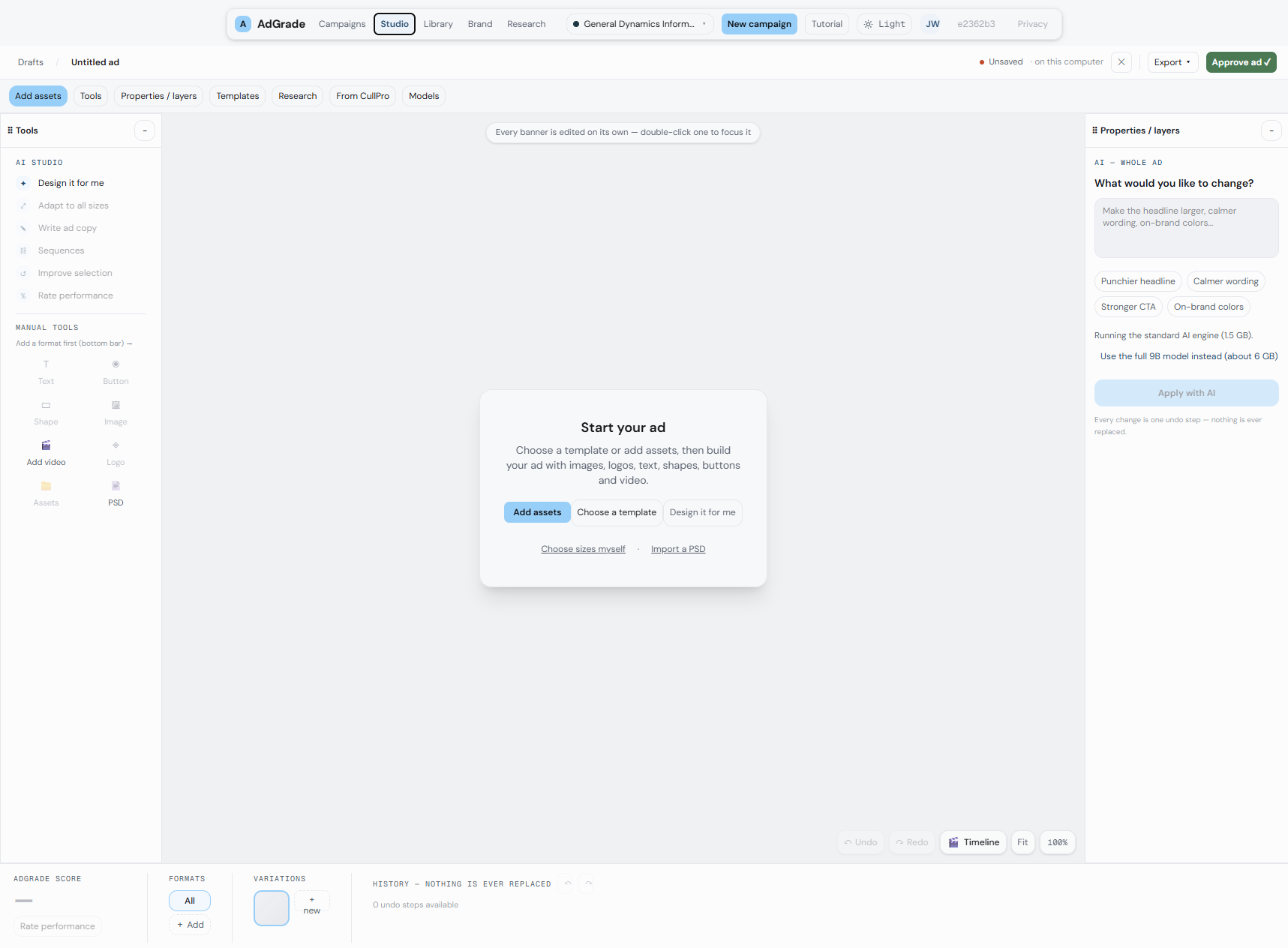Click the Undo button on canvas
The image size is (1288, 948).
click(860, 842)
